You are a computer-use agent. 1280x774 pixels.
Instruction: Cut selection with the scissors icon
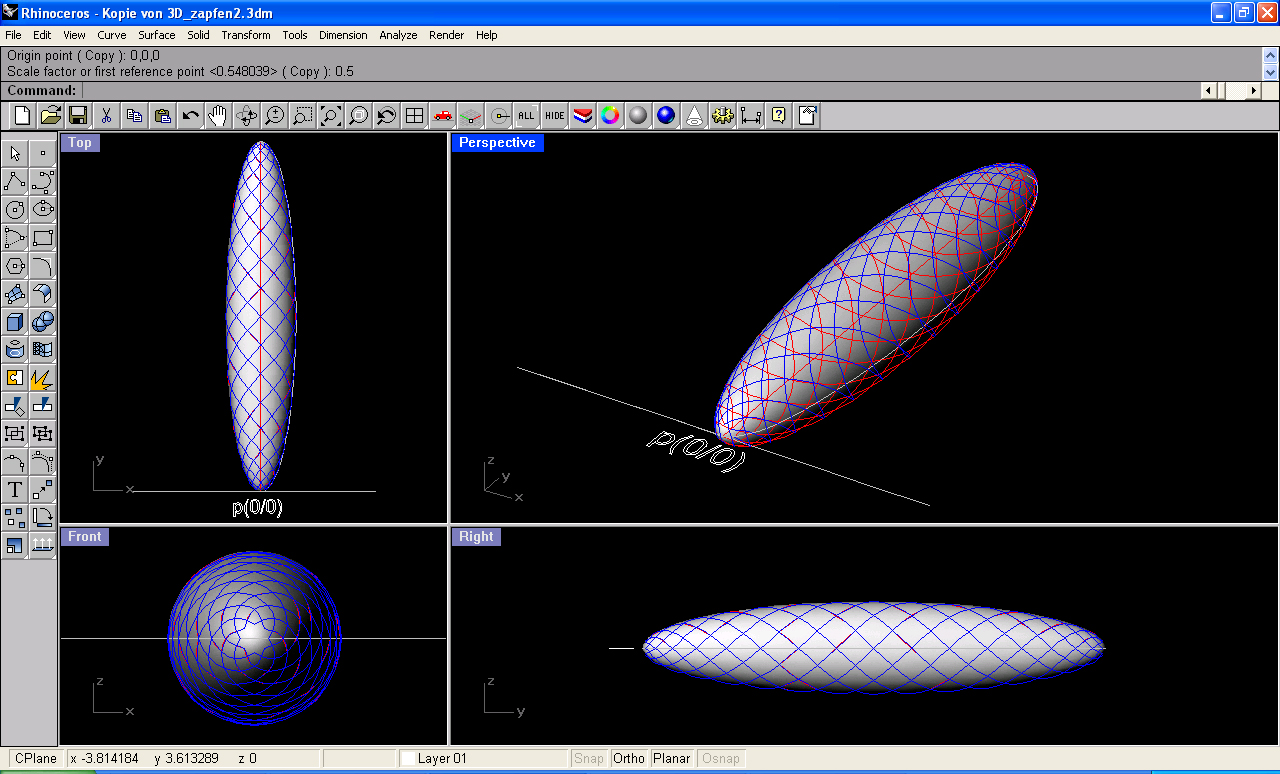pos(106,116)
